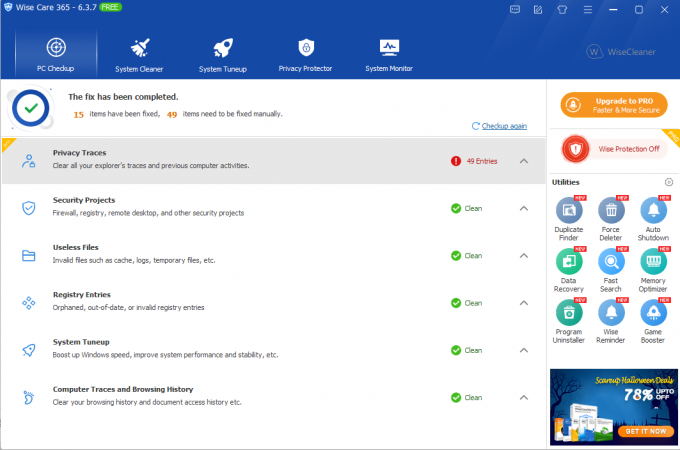This screenshot has width=680, height=450.
Task: Open the Fast Search utility
Action: click(x=611, y=270)
